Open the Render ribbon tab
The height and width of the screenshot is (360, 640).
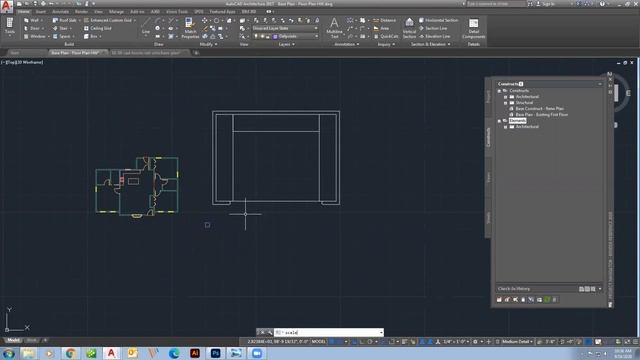click(81, 11)
